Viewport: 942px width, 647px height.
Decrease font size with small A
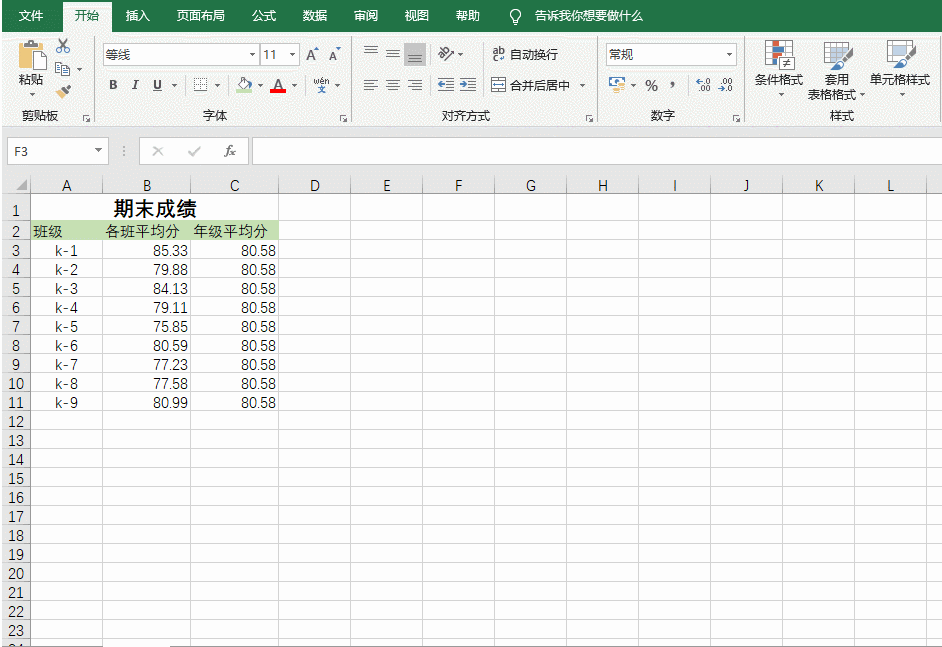tap(335, 55)
